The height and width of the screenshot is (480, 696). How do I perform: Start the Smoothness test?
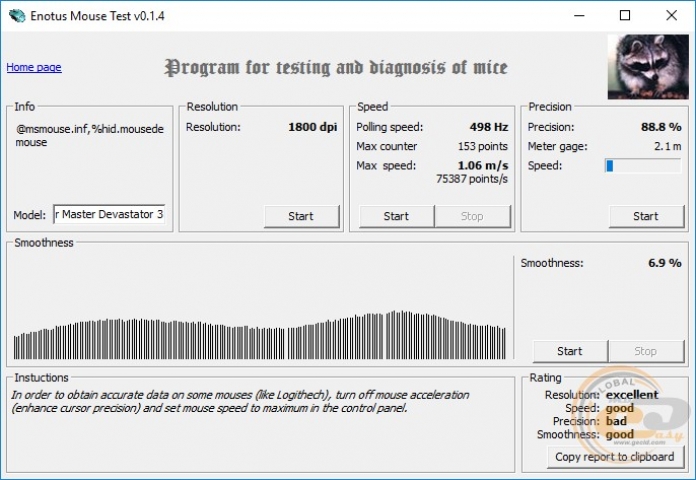click(x=570, y=351)
